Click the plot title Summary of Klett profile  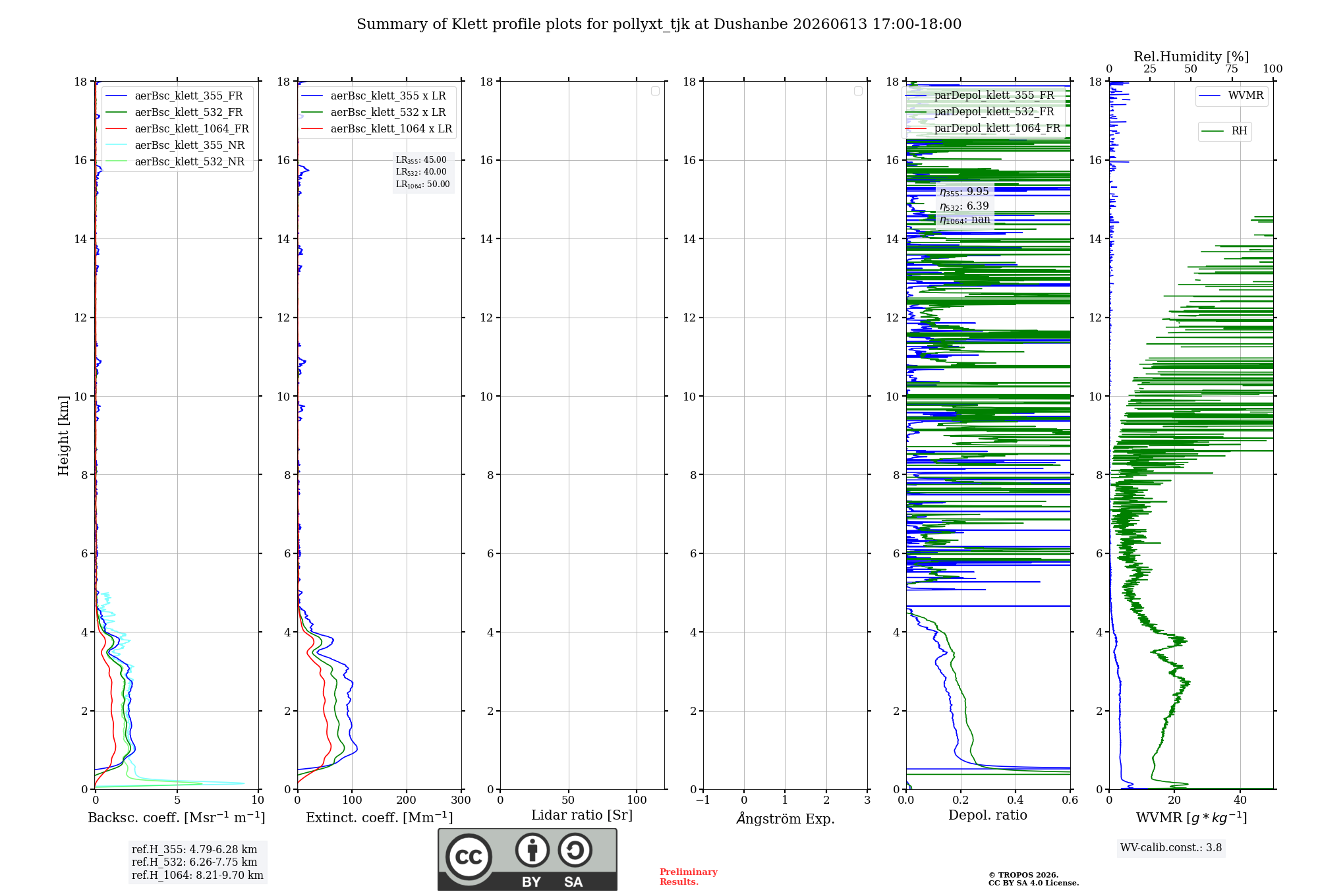point(659,24)
